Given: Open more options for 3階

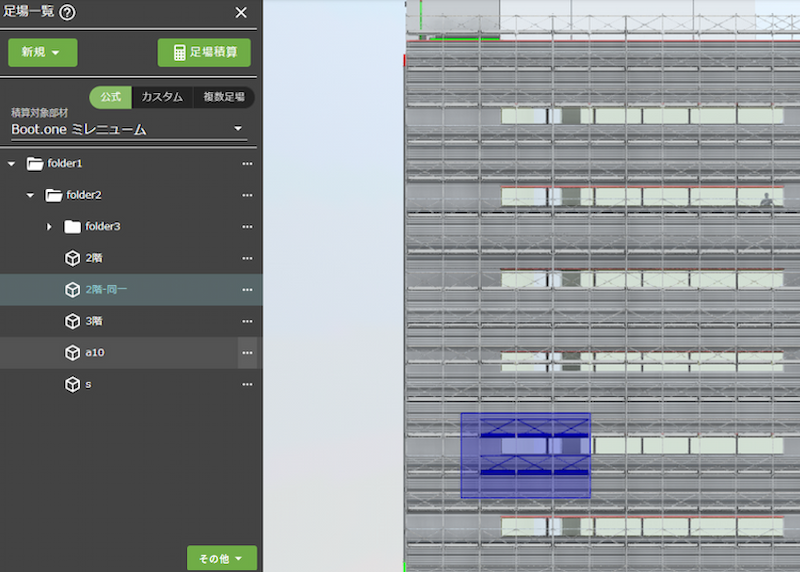Looking at the screenshot, I should (x=247, y=321).
